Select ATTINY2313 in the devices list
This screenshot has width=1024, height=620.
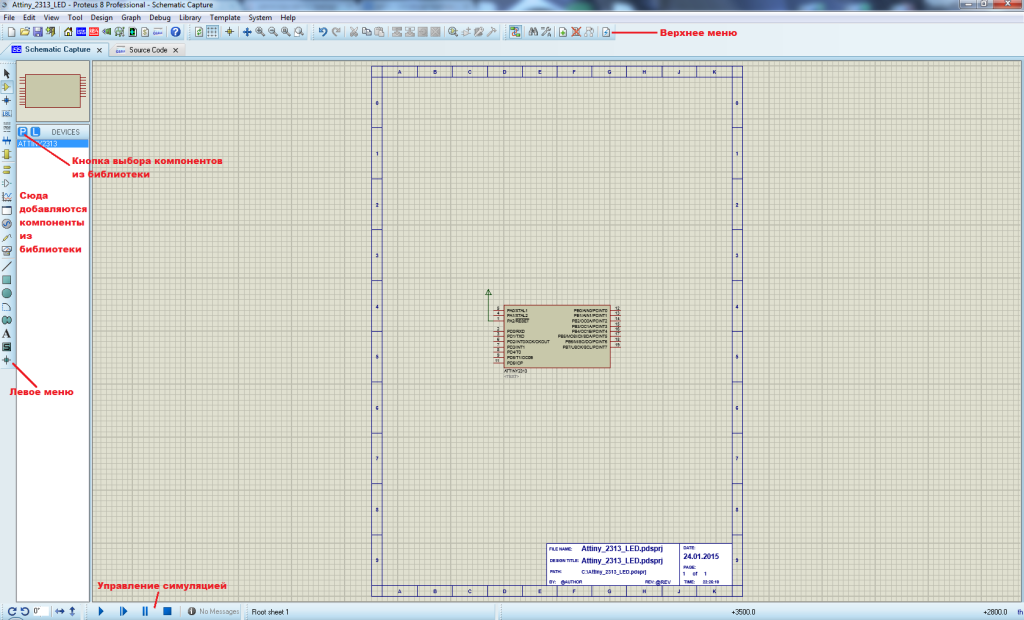pyautogui.click(x=52, y=143)
